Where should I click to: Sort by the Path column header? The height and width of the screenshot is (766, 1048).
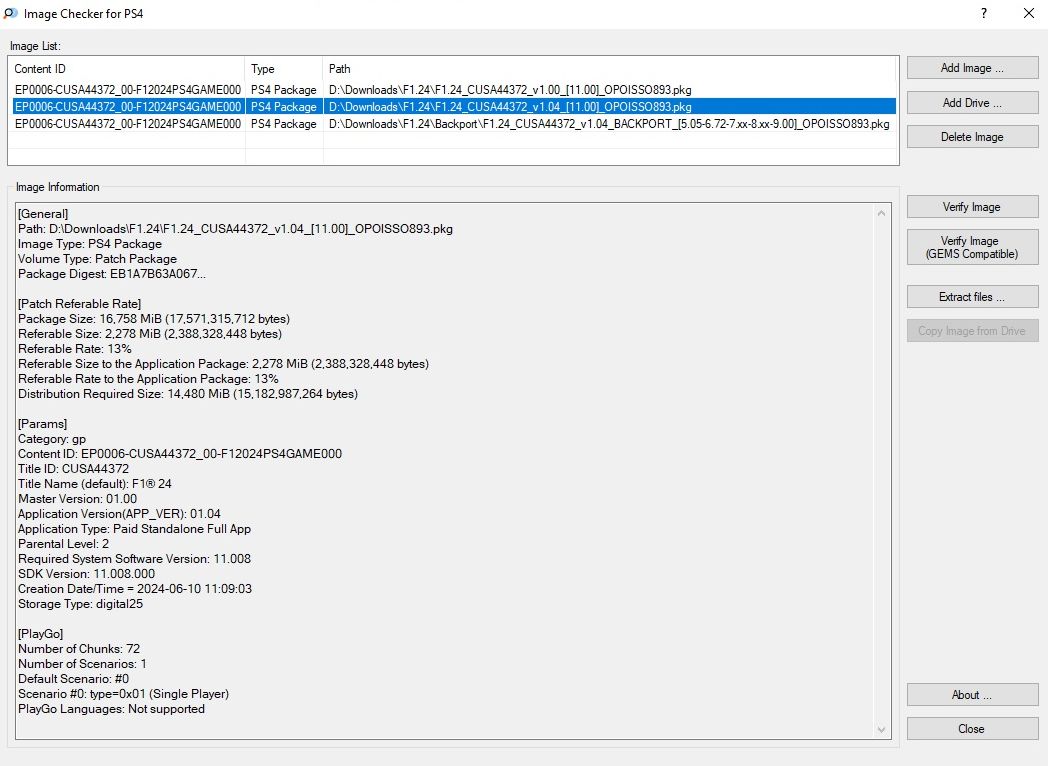click(x=610, y=69)
